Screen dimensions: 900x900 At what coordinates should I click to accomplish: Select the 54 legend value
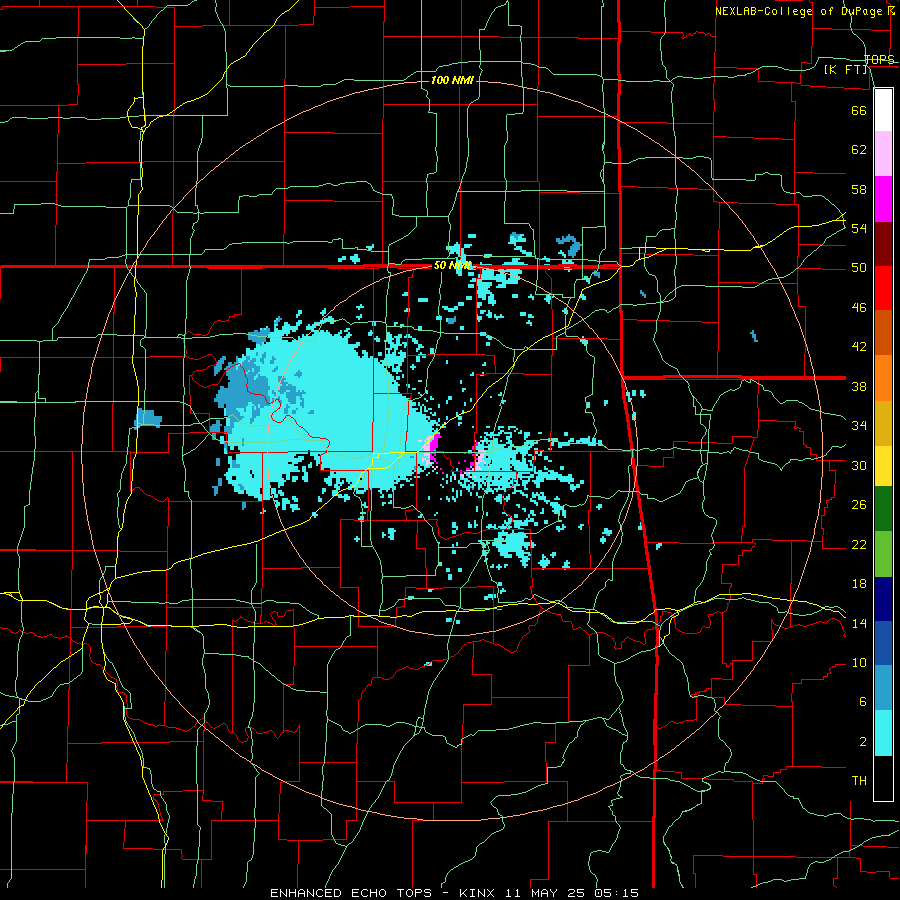point(859,228)
